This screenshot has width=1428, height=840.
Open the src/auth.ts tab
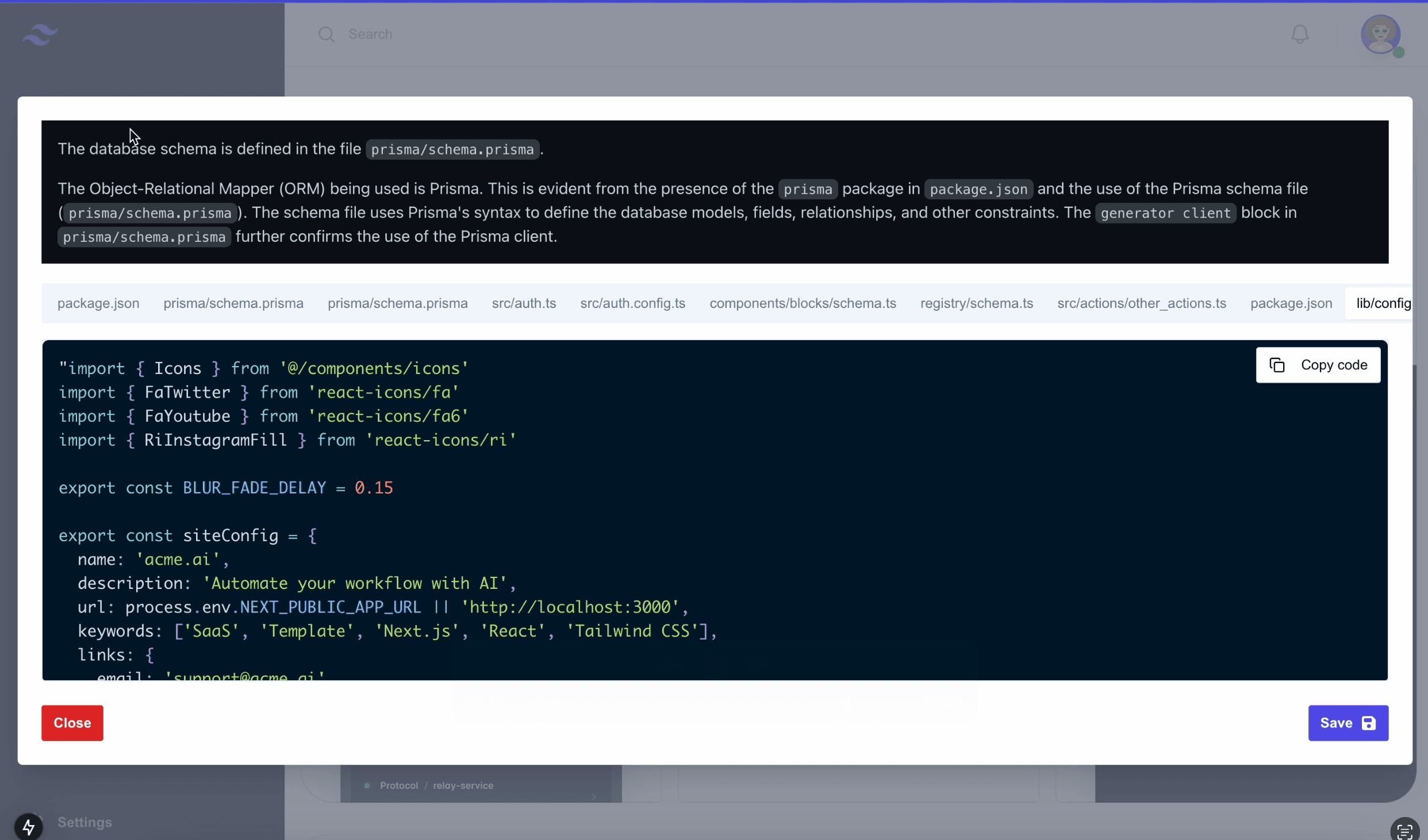point(524,303)
